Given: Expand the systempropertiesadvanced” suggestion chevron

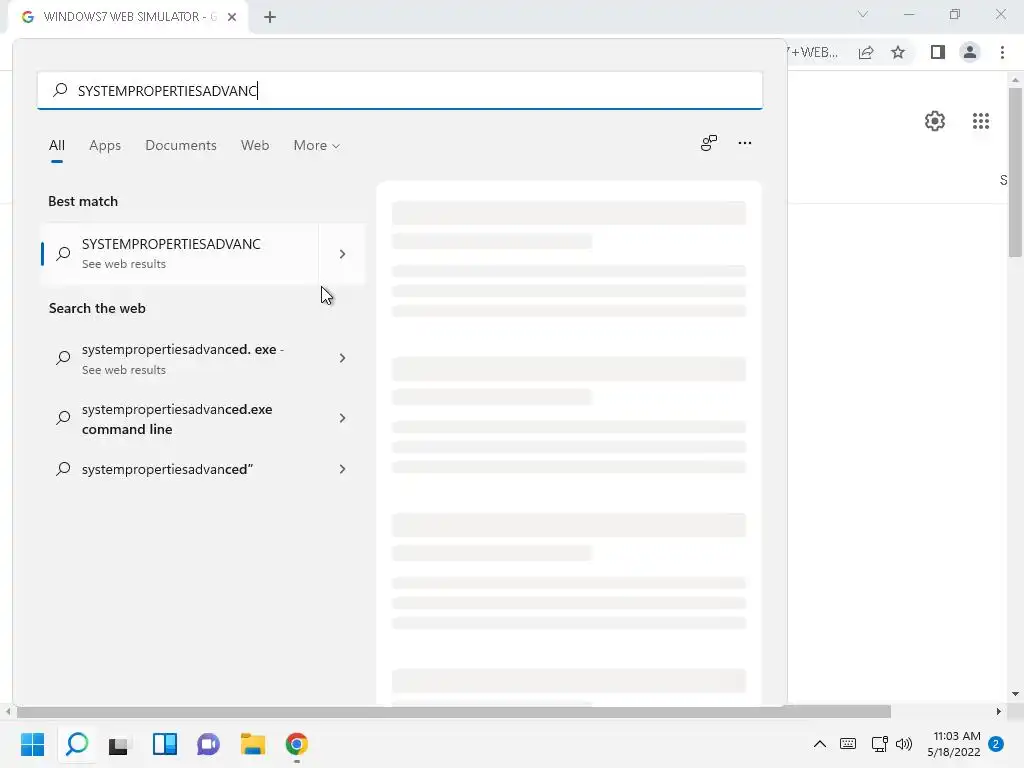Looking at the screenshot, I should 342,469.
